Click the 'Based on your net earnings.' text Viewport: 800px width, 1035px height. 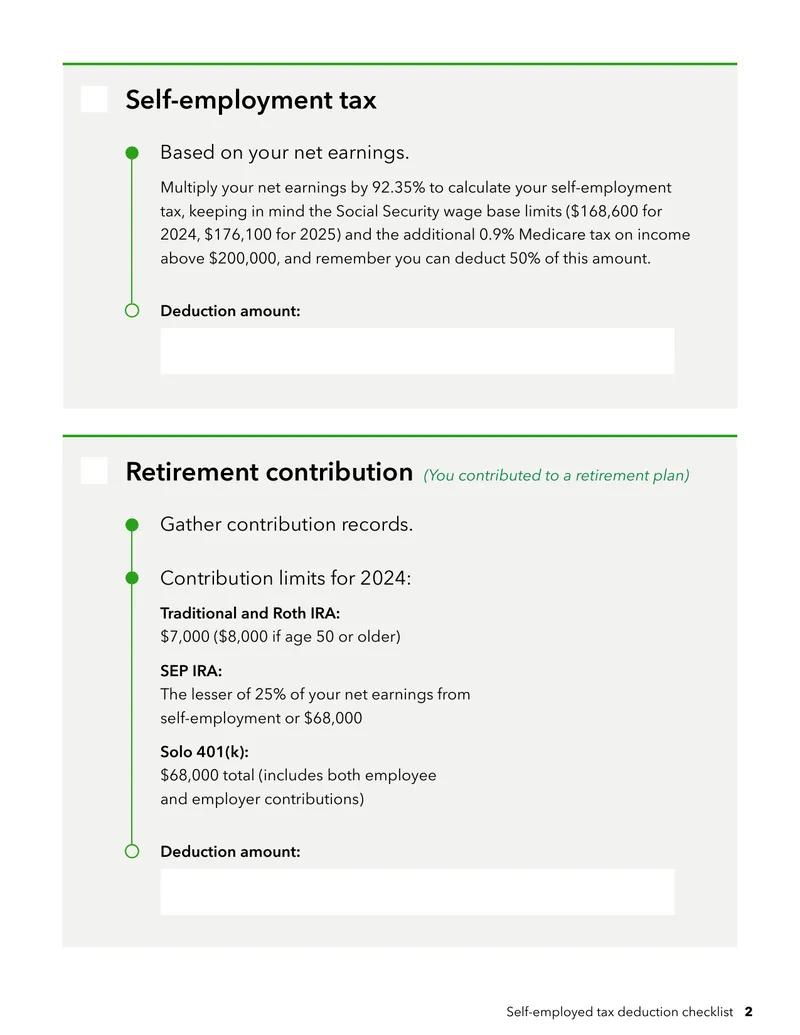pos(284,152)
